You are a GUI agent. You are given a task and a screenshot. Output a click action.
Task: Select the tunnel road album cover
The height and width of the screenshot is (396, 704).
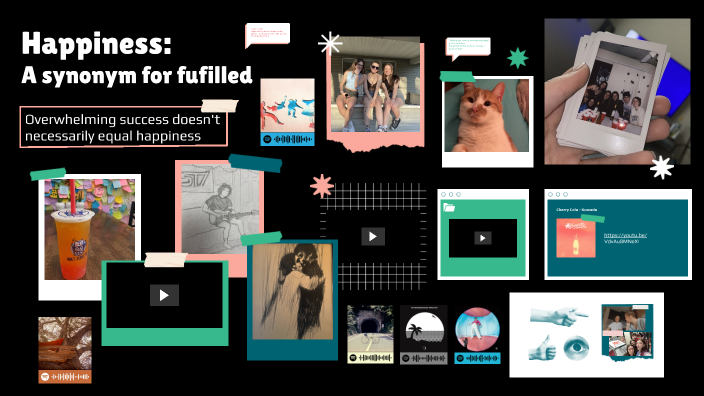coord(370,329)
